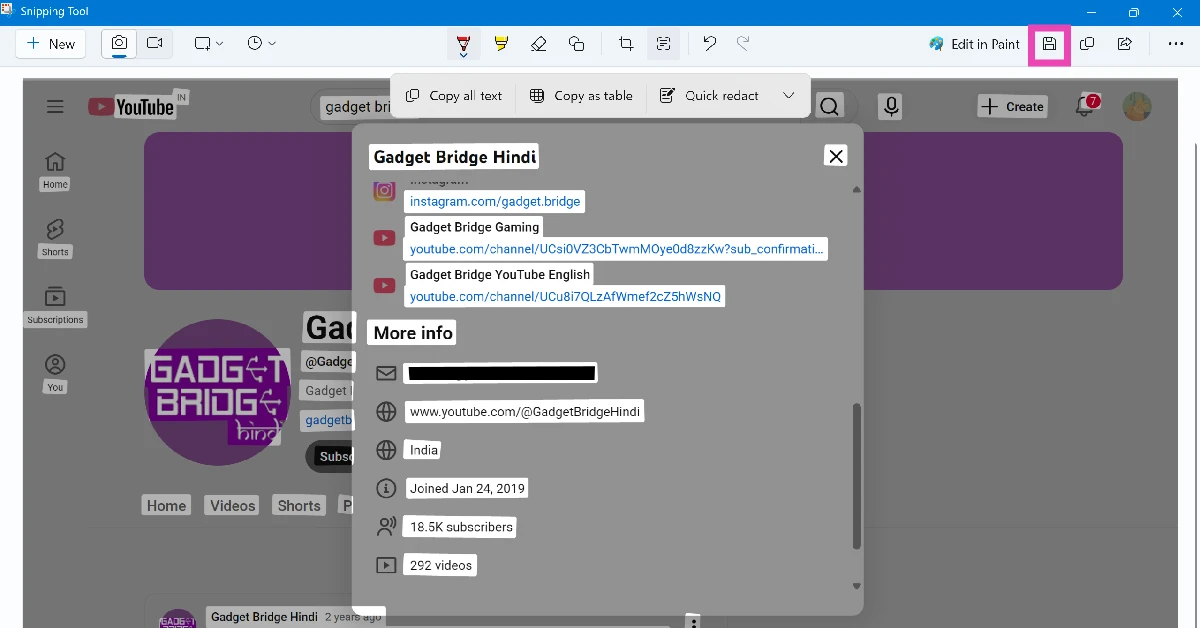Open the See more menu
This screenshot has height=628, width=1200.
pos(1177,44)
